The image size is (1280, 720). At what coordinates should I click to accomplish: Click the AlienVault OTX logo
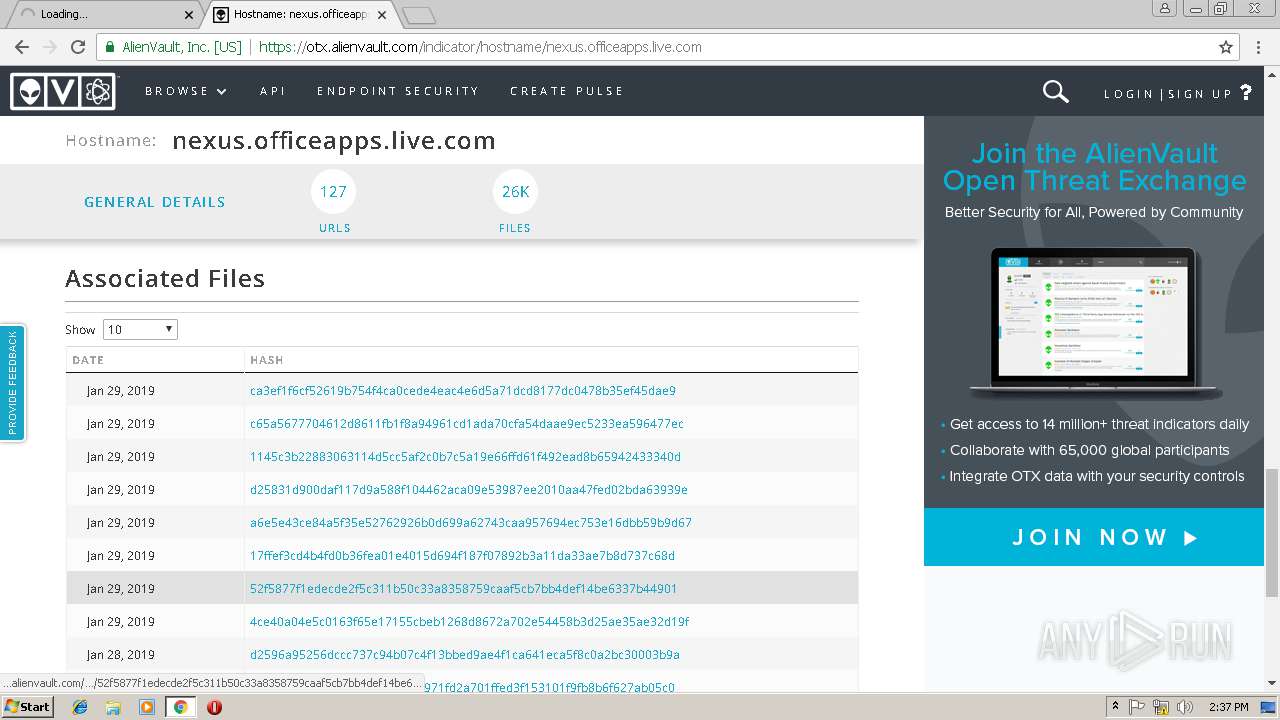pos(63,92)
